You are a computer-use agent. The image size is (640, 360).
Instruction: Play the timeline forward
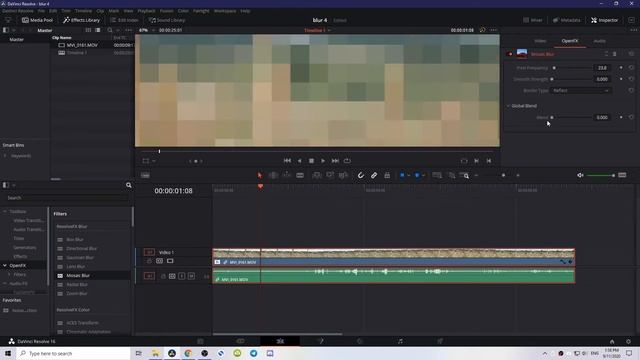point(323,161)
